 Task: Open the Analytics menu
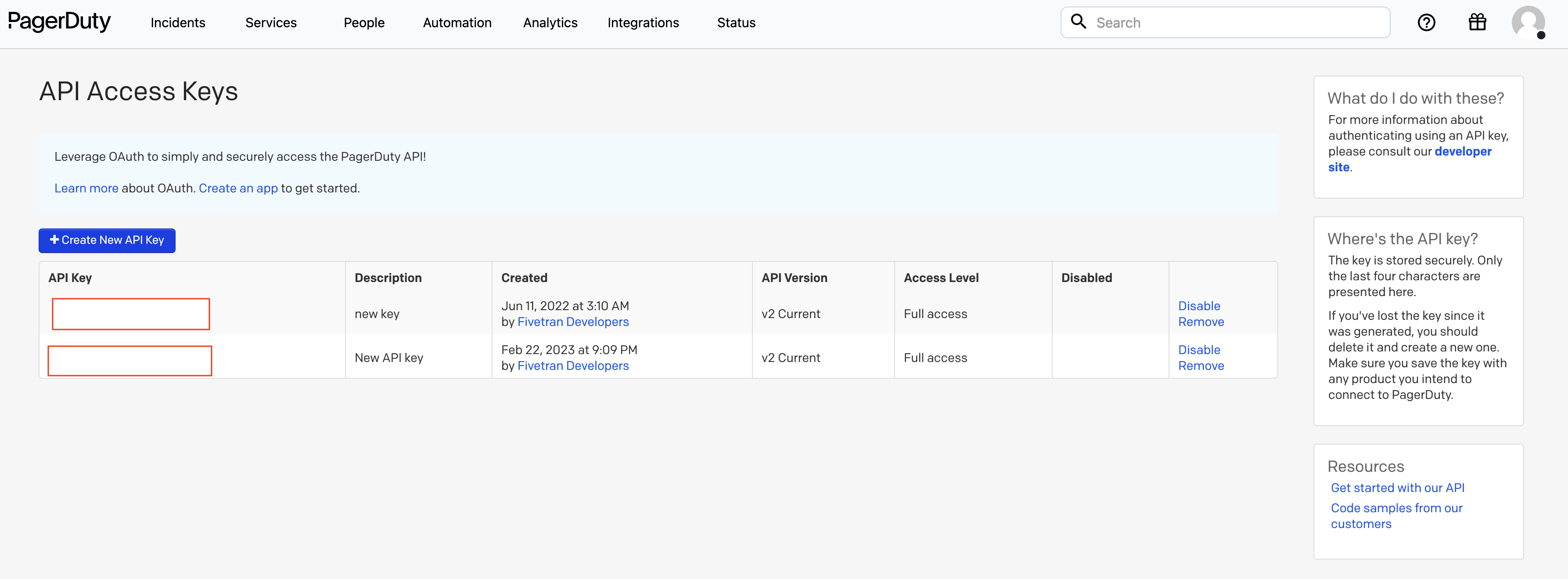click(x=550, y=22)
